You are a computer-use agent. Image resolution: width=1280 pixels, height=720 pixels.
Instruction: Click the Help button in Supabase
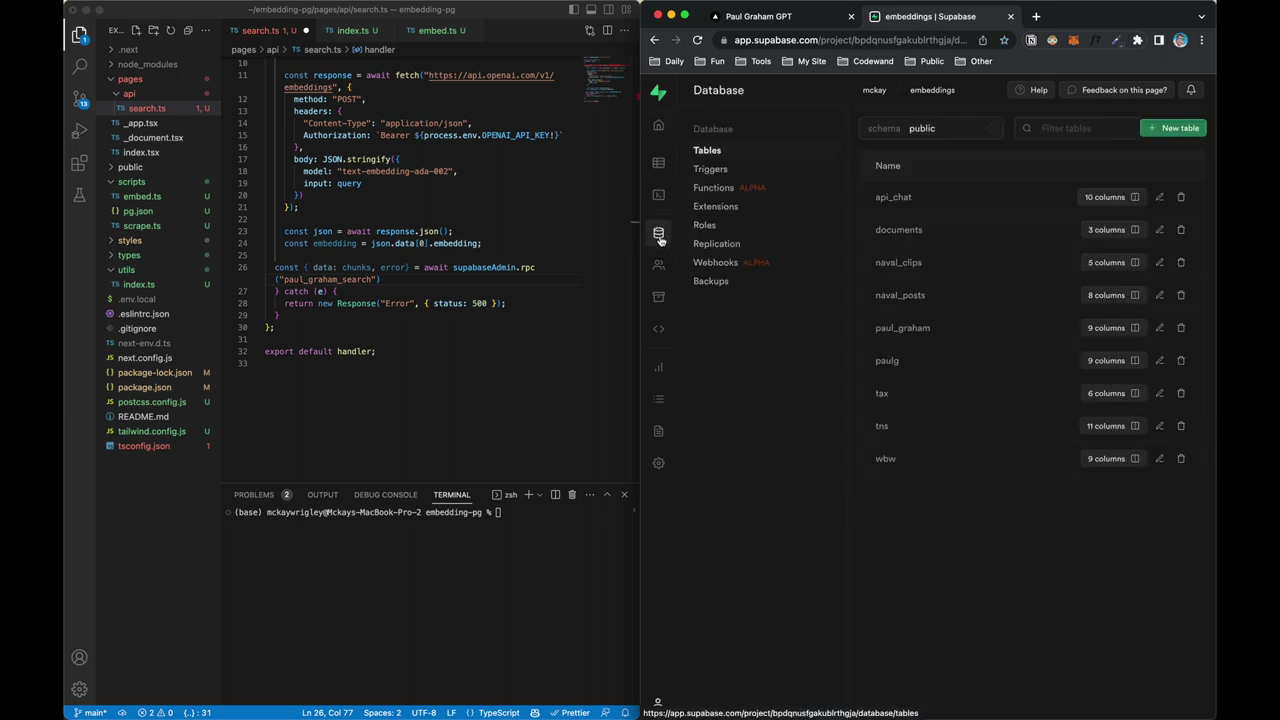pyautogui.click(x=1031, y=90)
